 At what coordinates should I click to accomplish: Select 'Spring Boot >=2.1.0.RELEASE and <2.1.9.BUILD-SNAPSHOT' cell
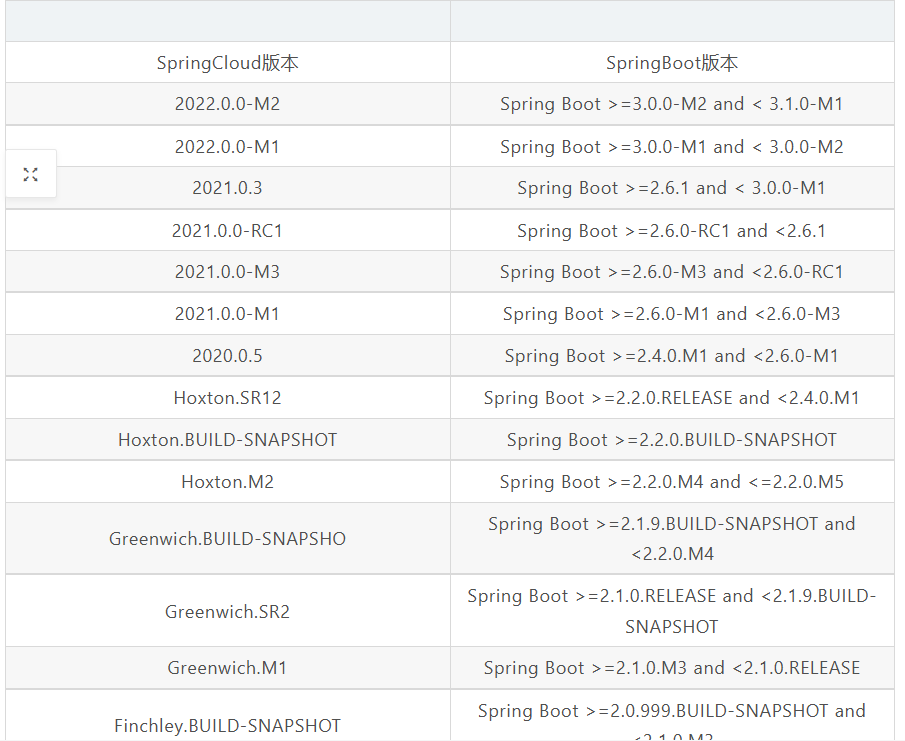coord(672,611)
